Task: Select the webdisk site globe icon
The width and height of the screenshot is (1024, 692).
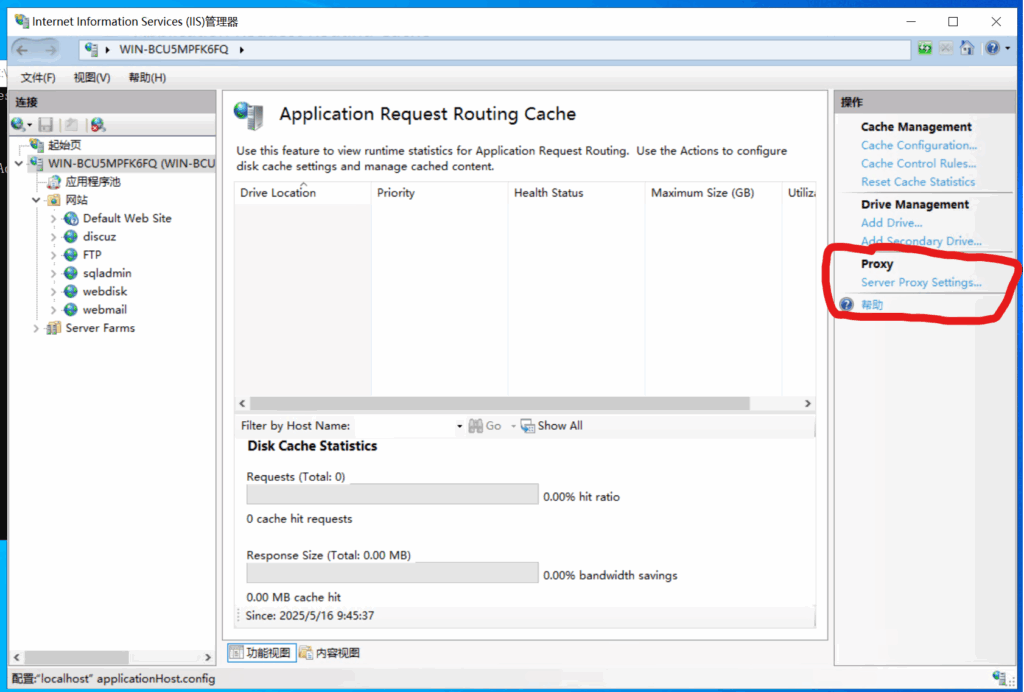Action: click(71, 291)
